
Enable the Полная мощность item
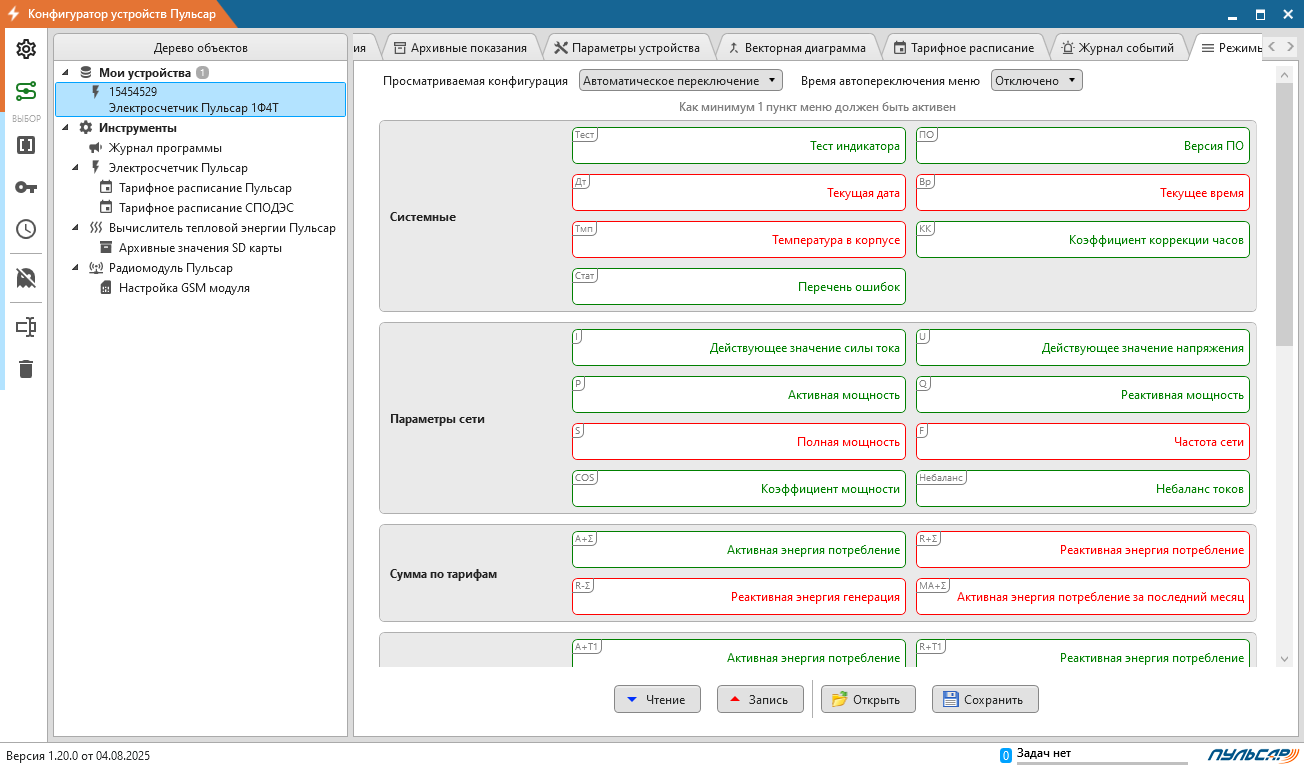[739, 441]
